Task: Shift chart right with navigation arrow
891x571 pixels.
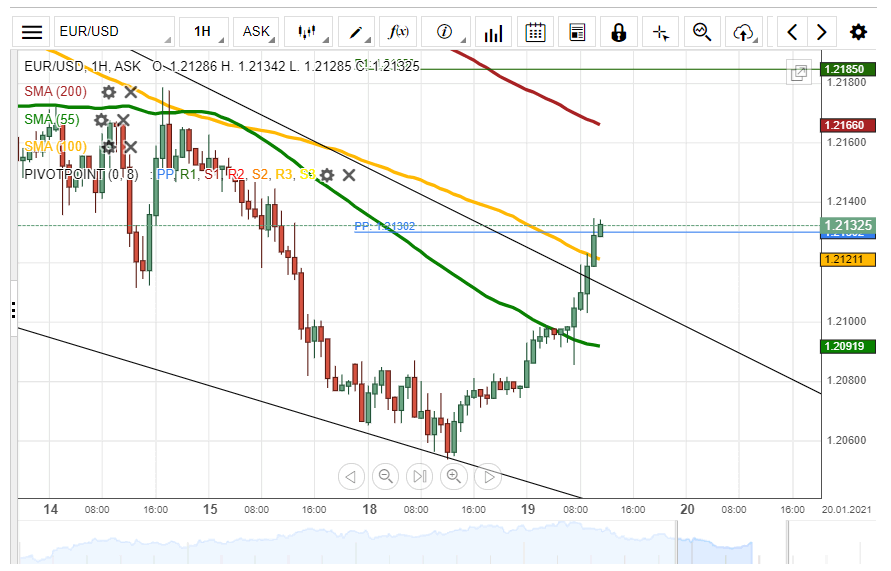Action: 489,476
